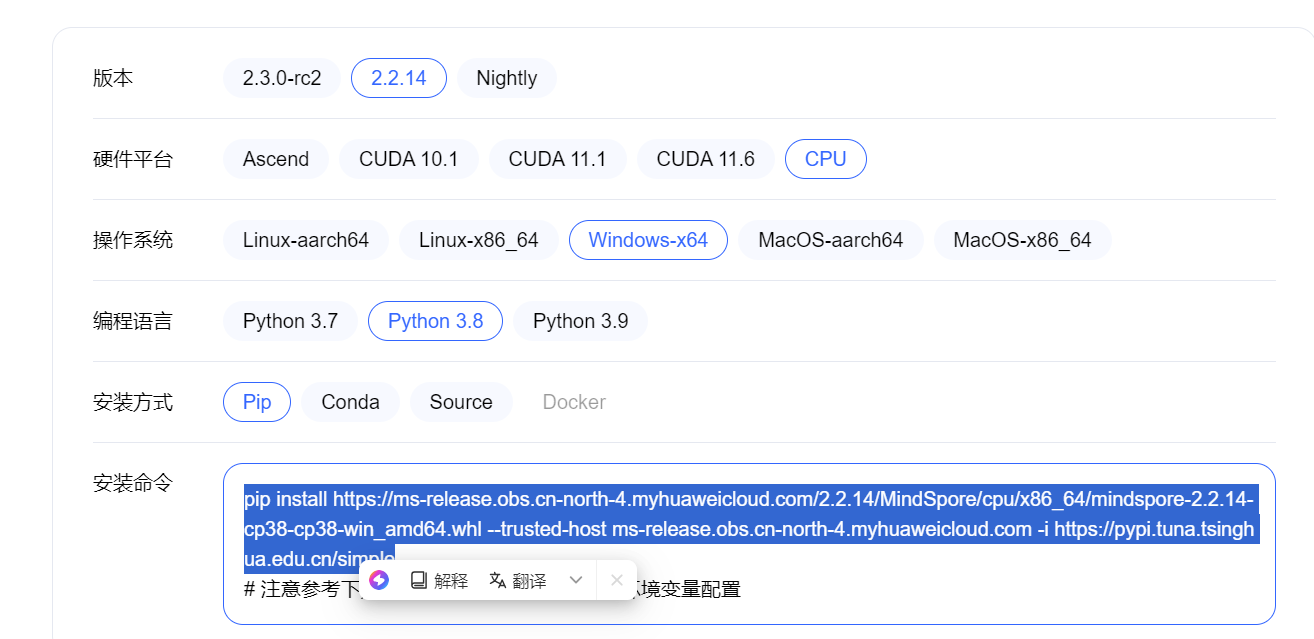Click the 解释 explain button
The width and height of the screenshot is (1314, 639).
[439, 580]
